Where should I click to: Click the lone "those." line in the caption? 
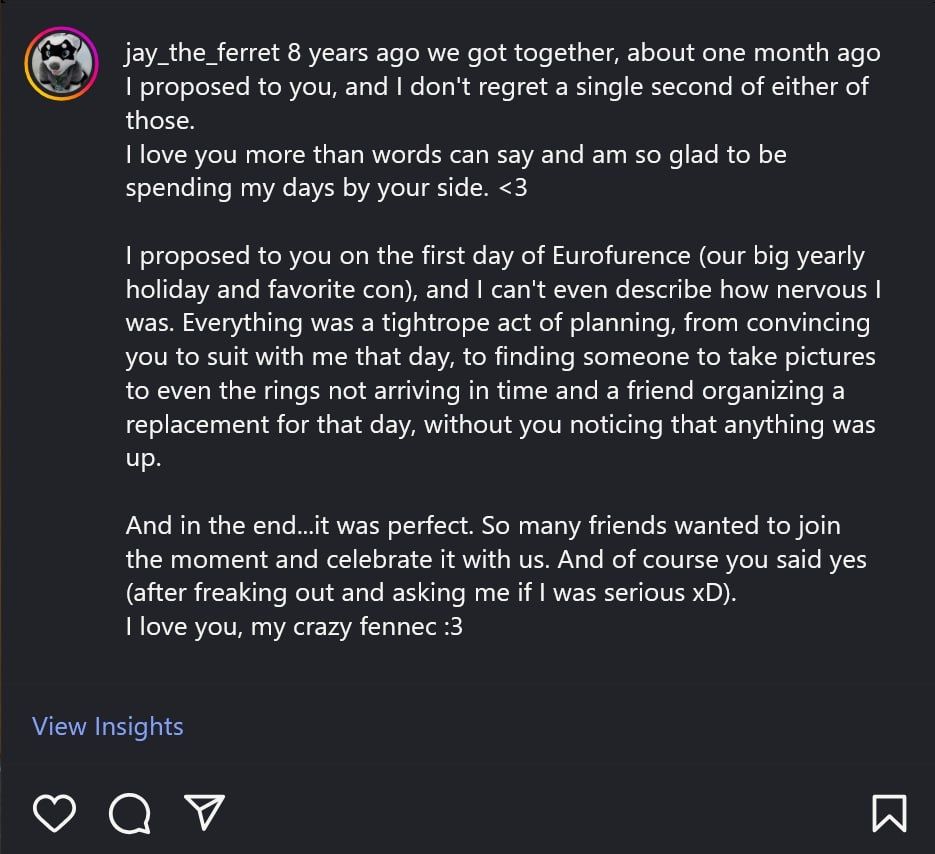coord(159,120)
